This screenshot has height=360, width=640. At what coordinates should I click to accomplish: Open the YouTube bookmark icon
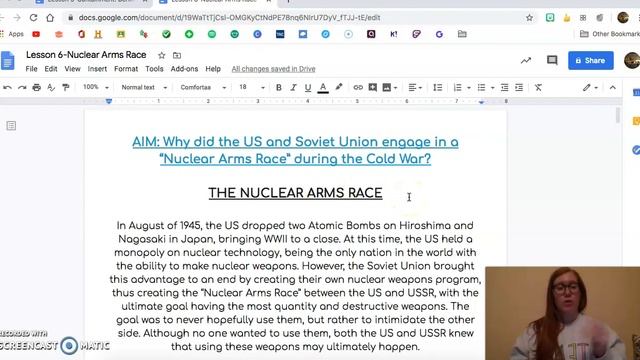[36, 34]
